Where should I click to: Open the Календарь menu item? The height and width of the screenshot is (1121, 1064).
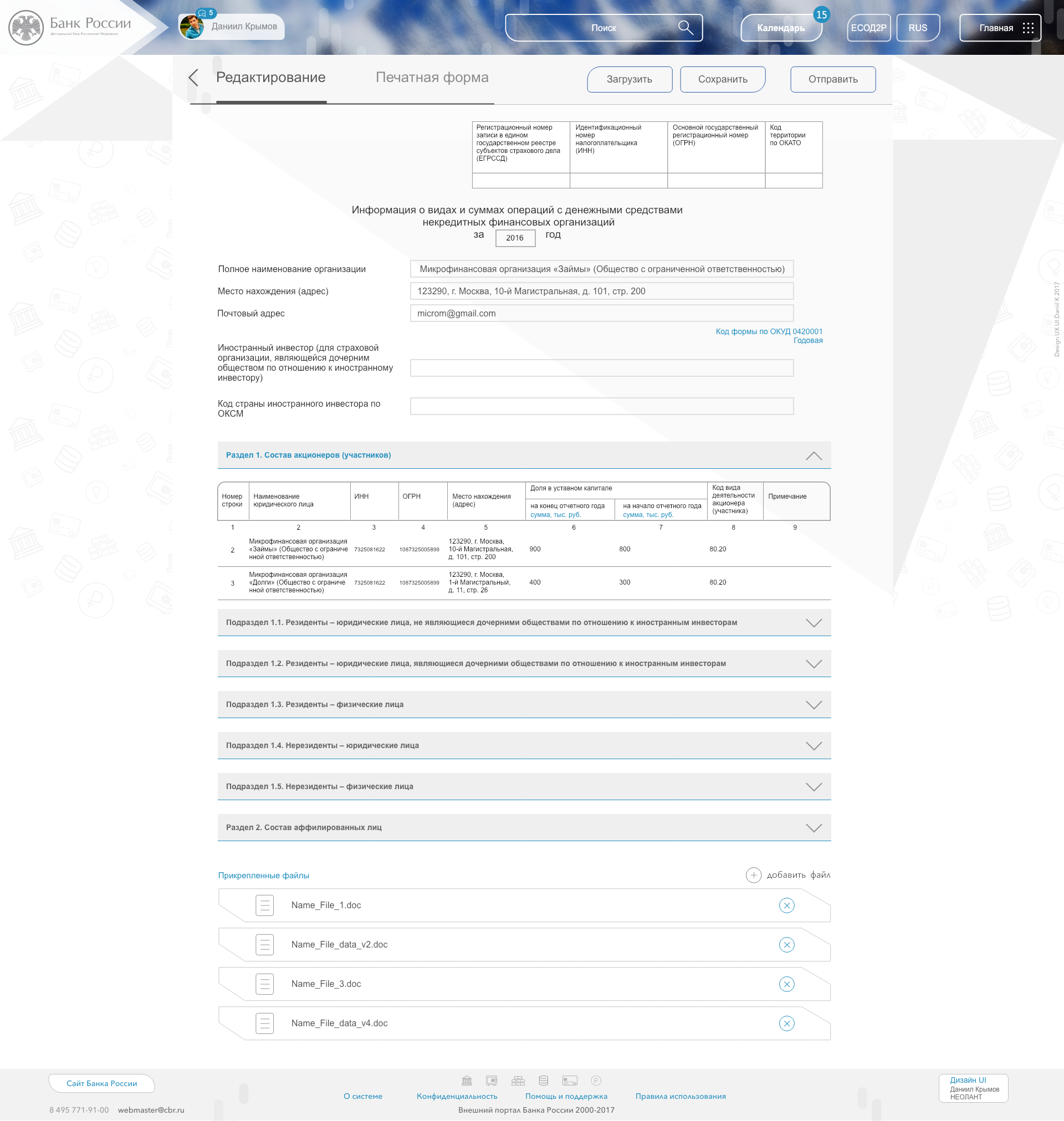click(x=781, y=28)
